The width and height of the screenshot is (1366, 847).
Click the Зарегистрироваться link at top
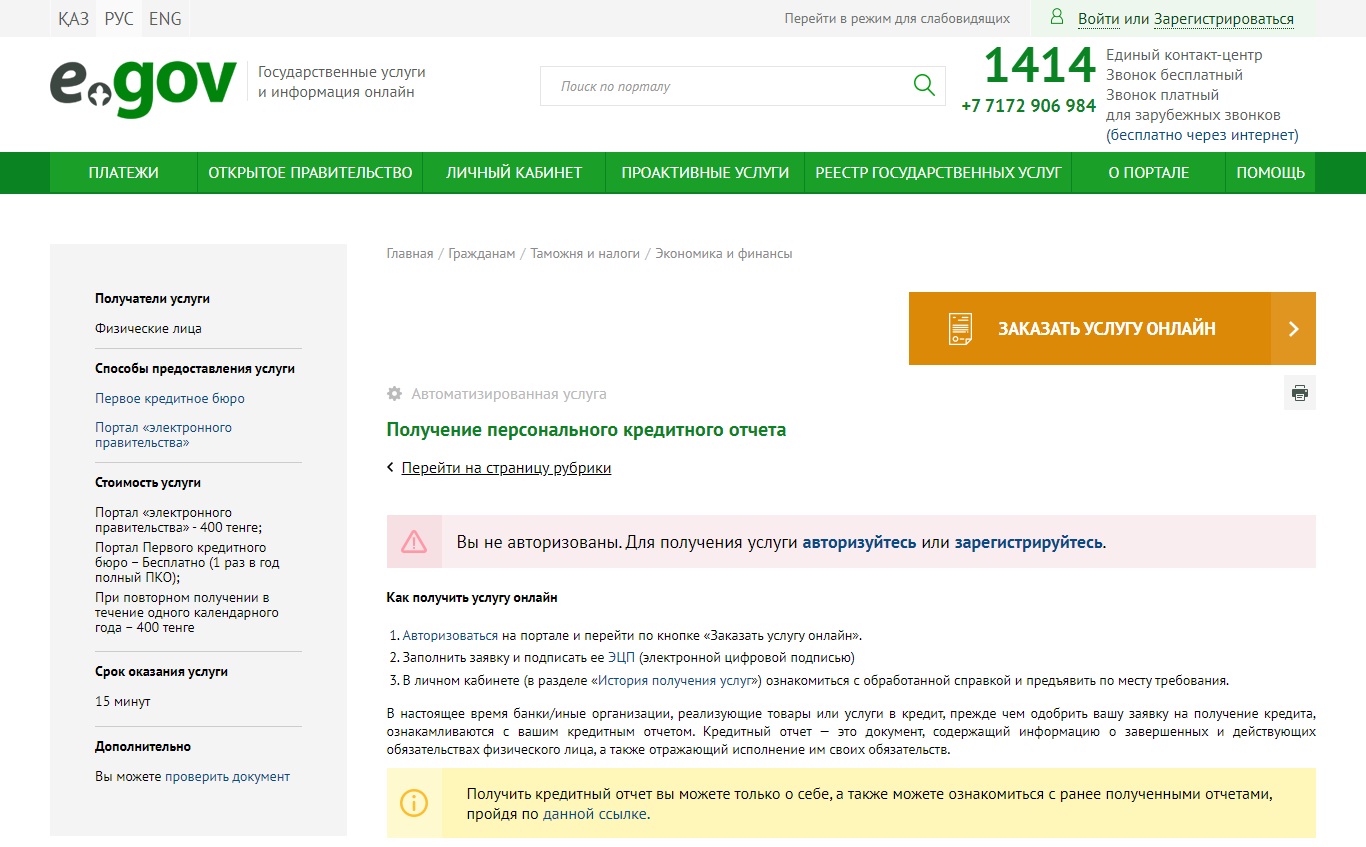coord(1224,19)
